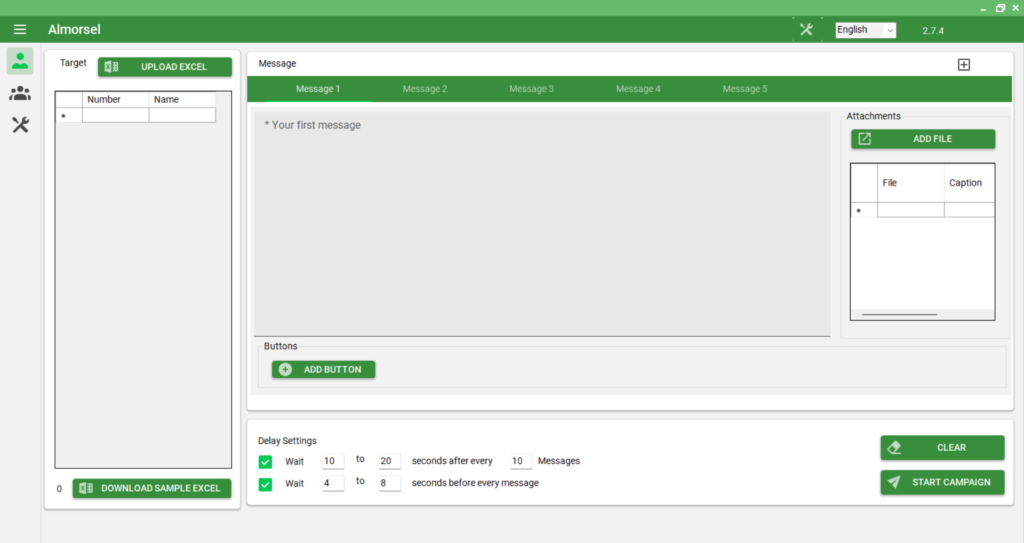1024x543 pixels.
Task: Click the File column header in attachments
Action: click(910, 183)
